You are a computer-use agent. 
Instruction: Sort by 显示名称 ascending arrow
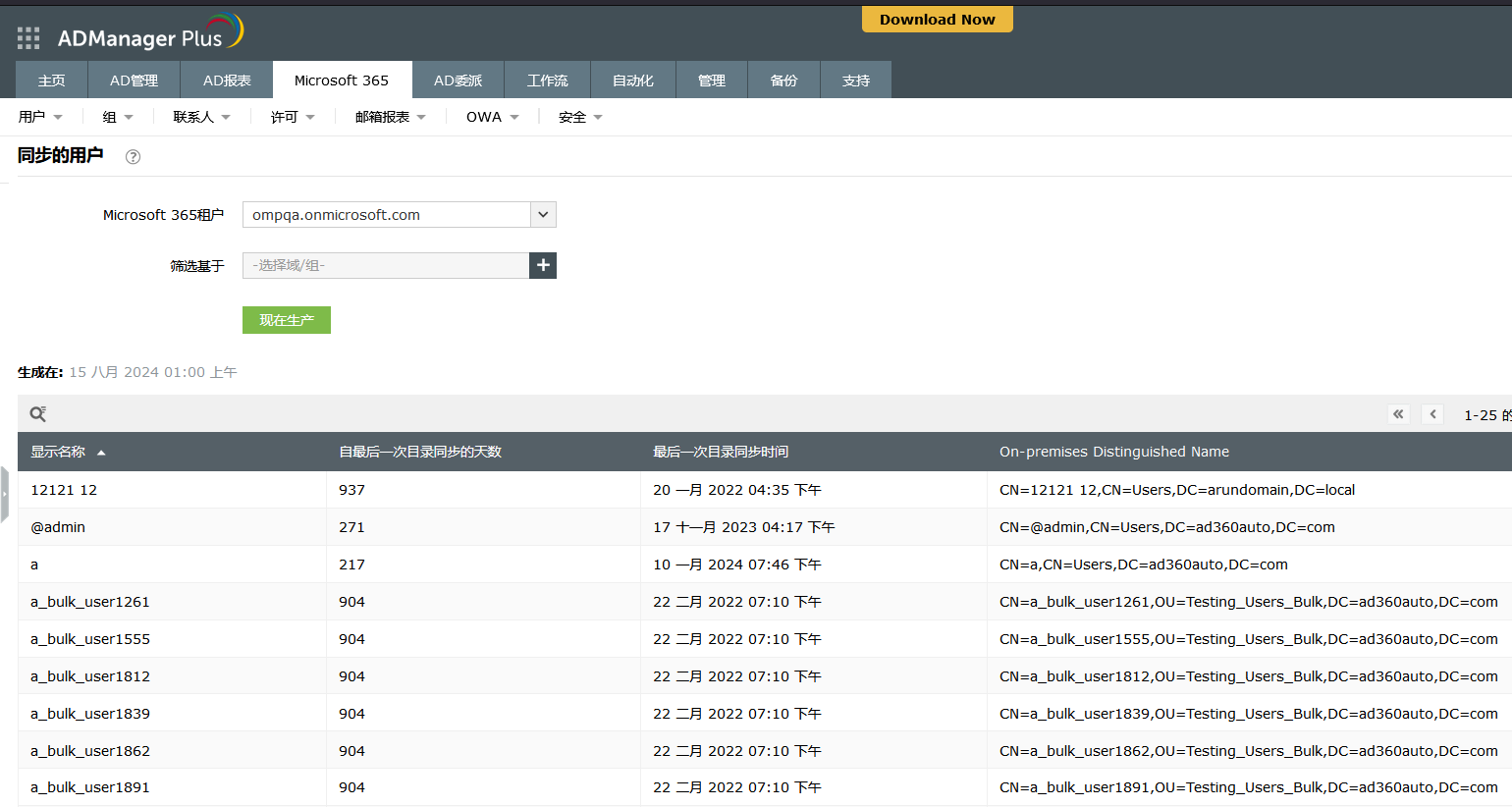[x=101, y=453]
